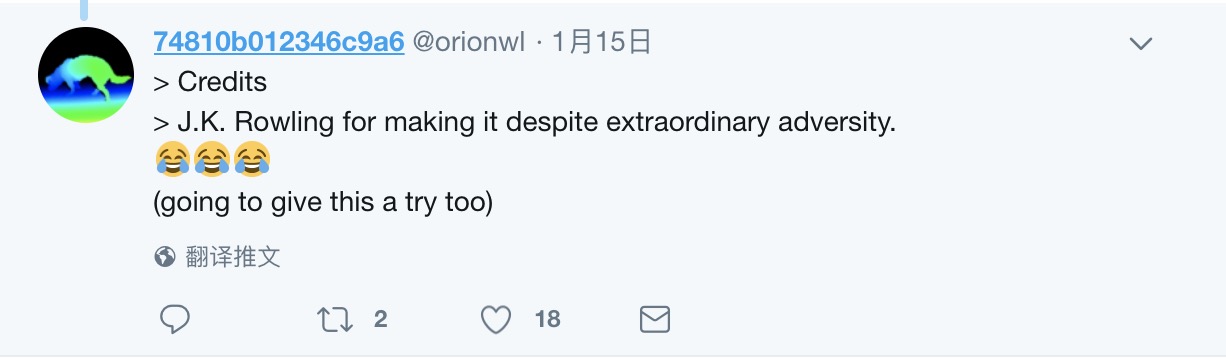Select the first crying-laughing emoji
The width and height of the screenshot is (1226, 364).
click(173, 158)
